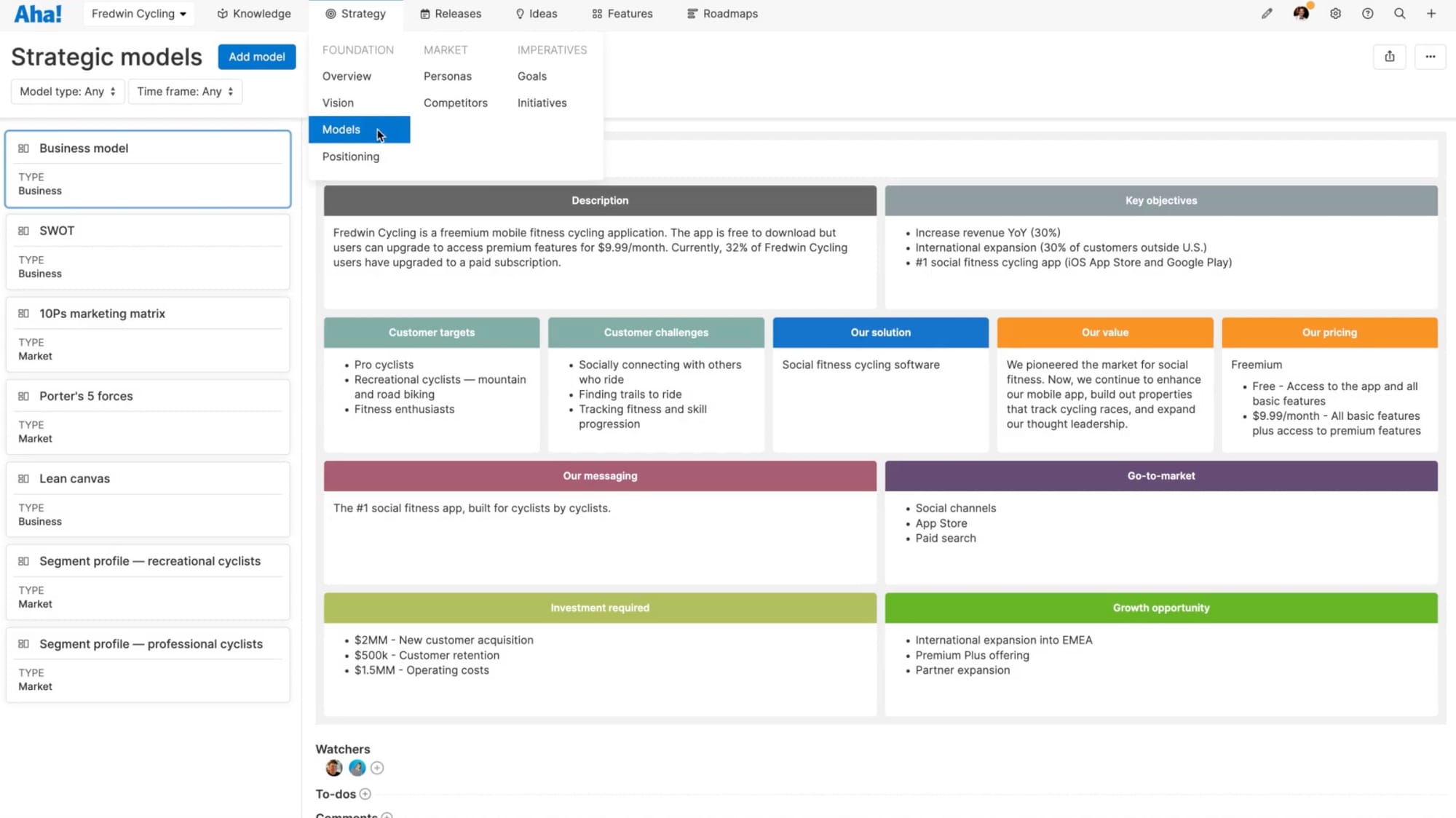Click the Investment required header
This screenshot has width=1456, height=818.
[600, 608]
